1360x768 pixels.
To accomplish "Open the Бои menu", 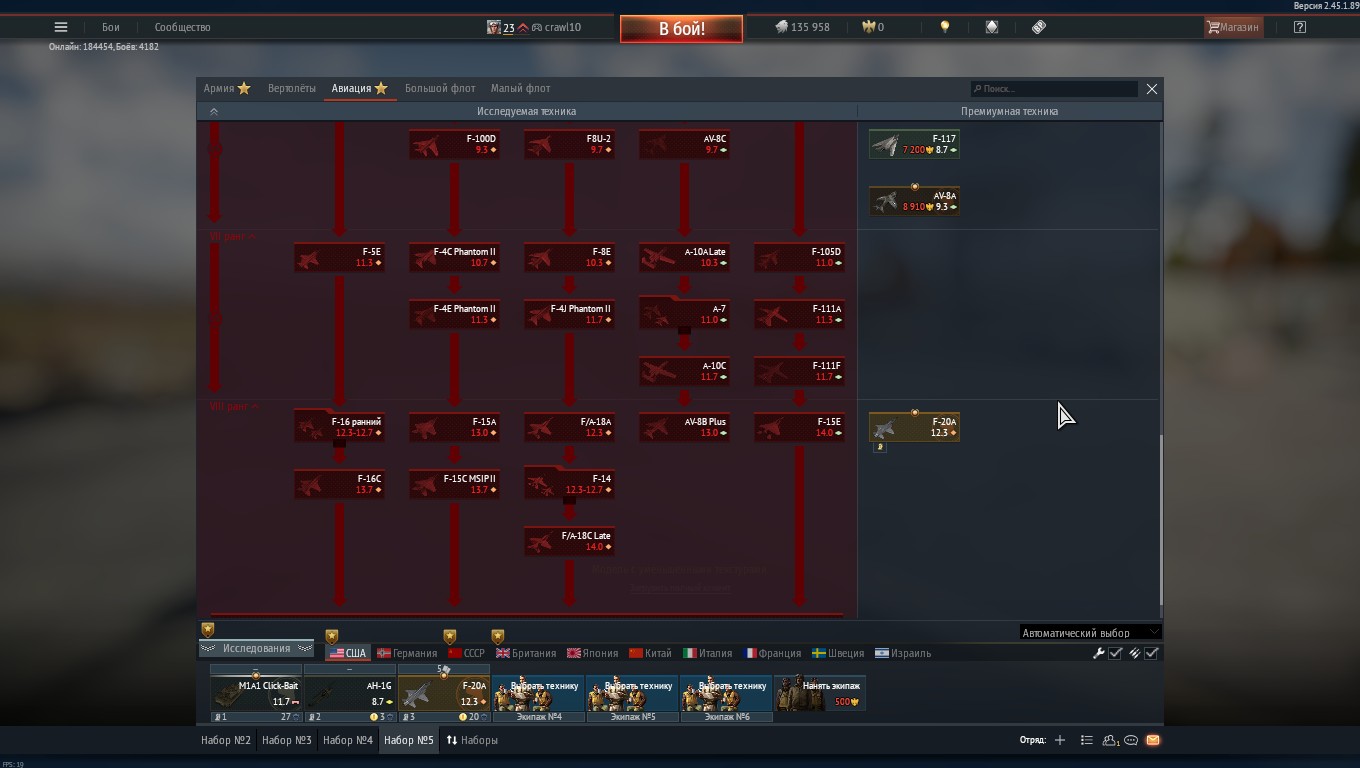I will coord(110,27).
